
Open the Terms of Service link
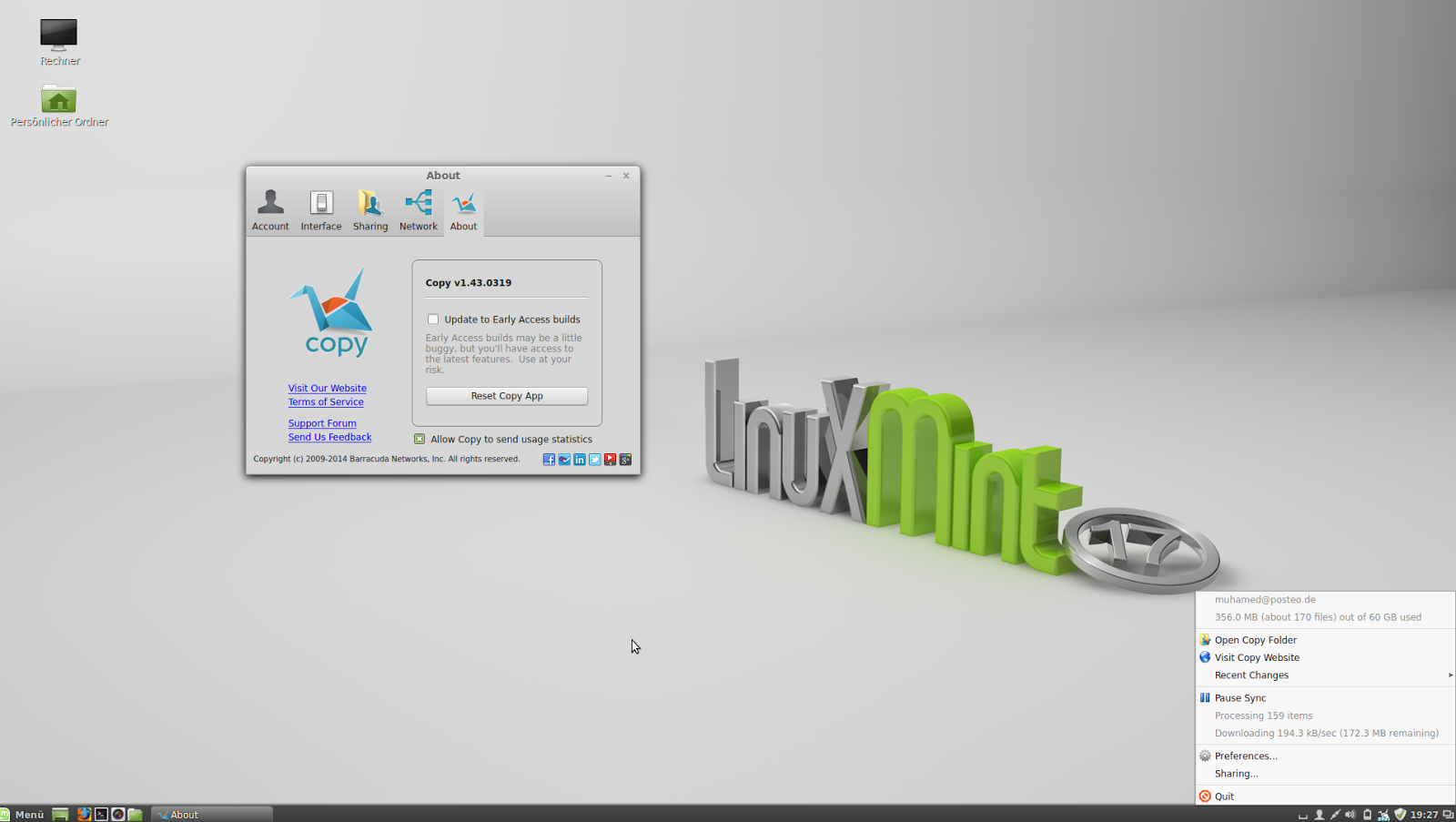point(326,401)
